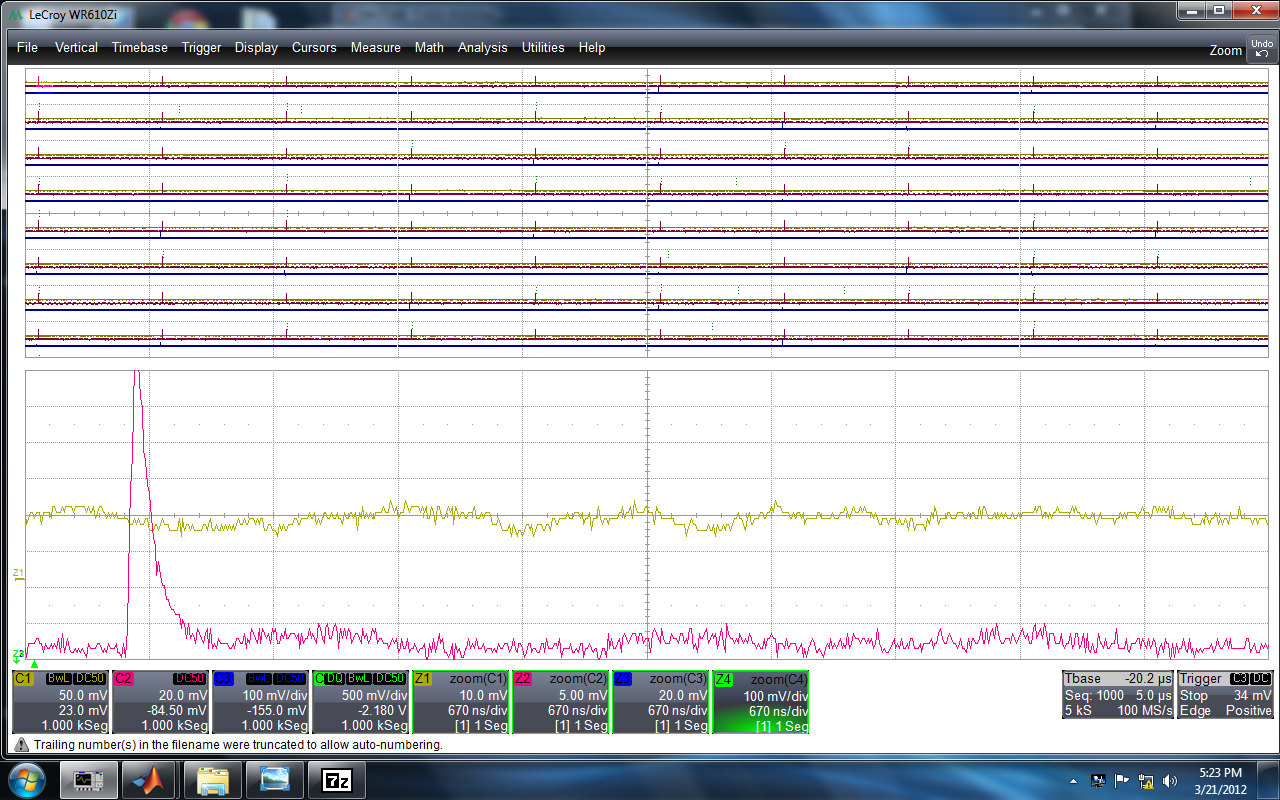Click the C4 -2.180 V offset value
Image resolution: width=1280 pixels, height=800 pixels.
click(x=384, y=710)
